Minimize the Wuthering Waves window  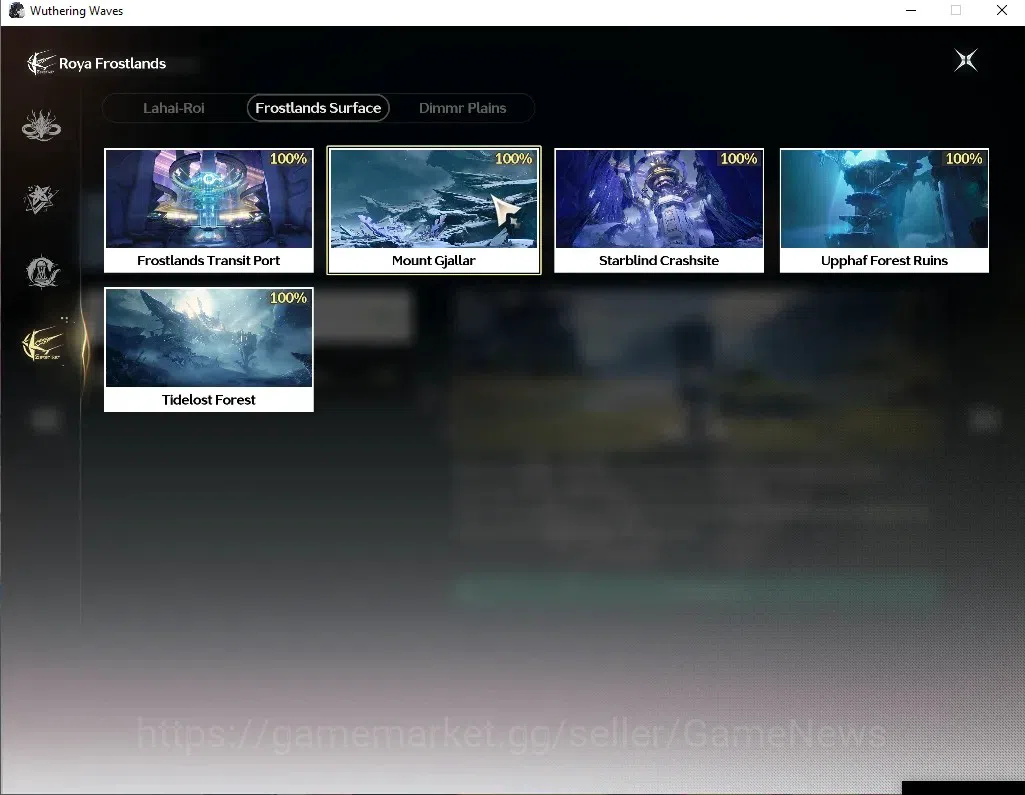(x=911, y=10)
